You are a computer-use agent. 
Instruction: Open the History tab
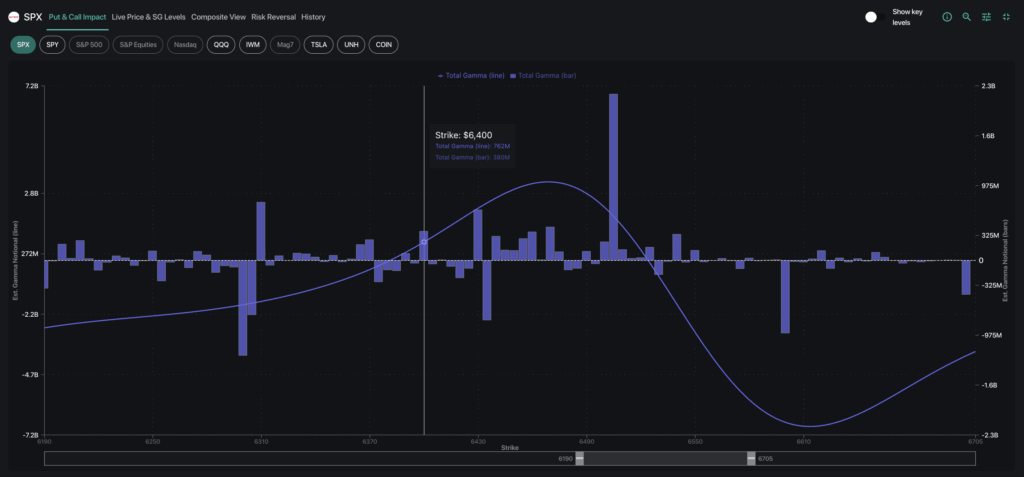click(313, 17)
